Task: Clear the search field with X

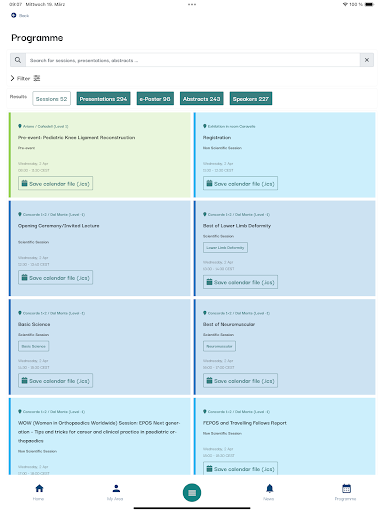Action: (367, 60)
